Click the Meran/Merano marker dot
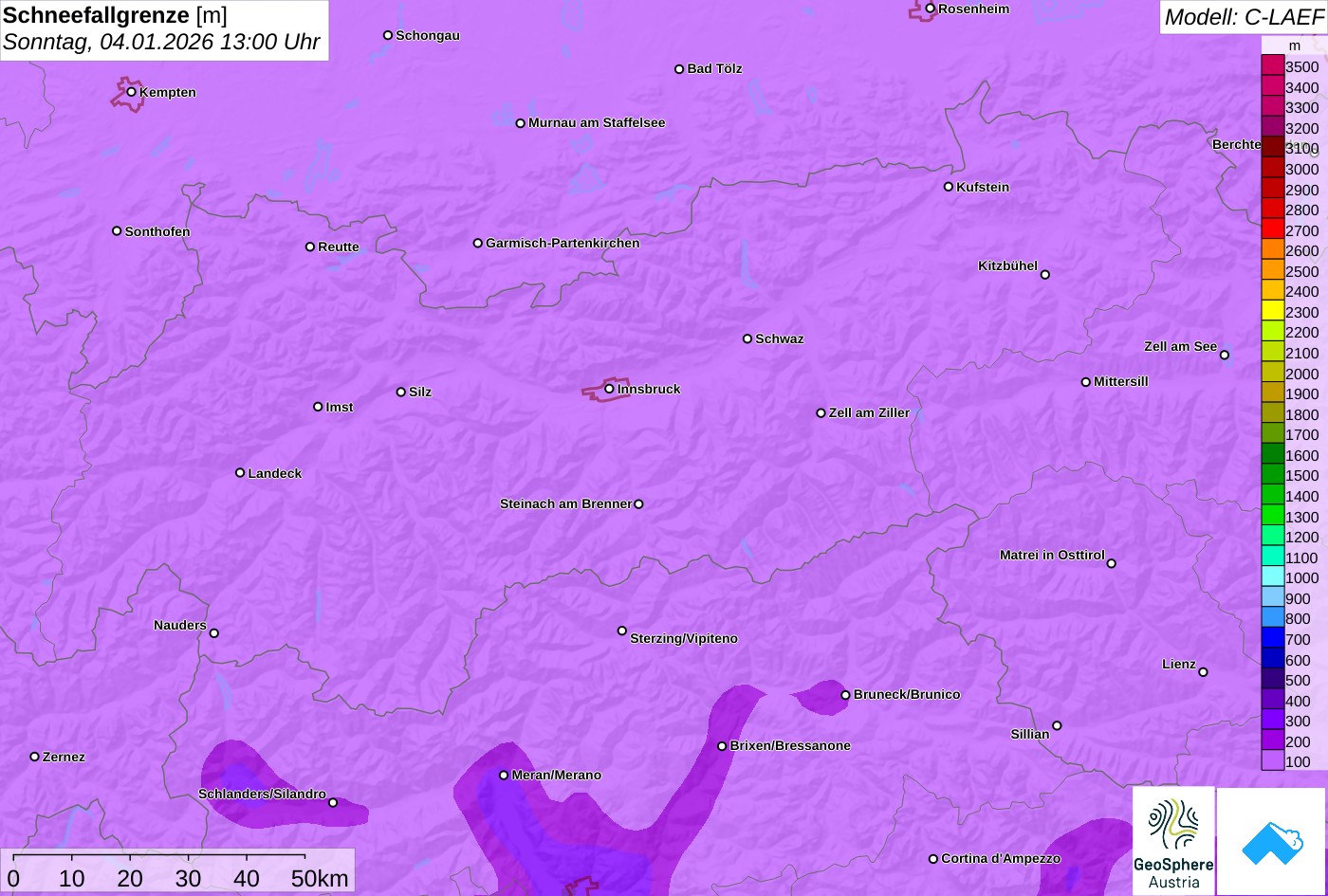 coord(504,776)
